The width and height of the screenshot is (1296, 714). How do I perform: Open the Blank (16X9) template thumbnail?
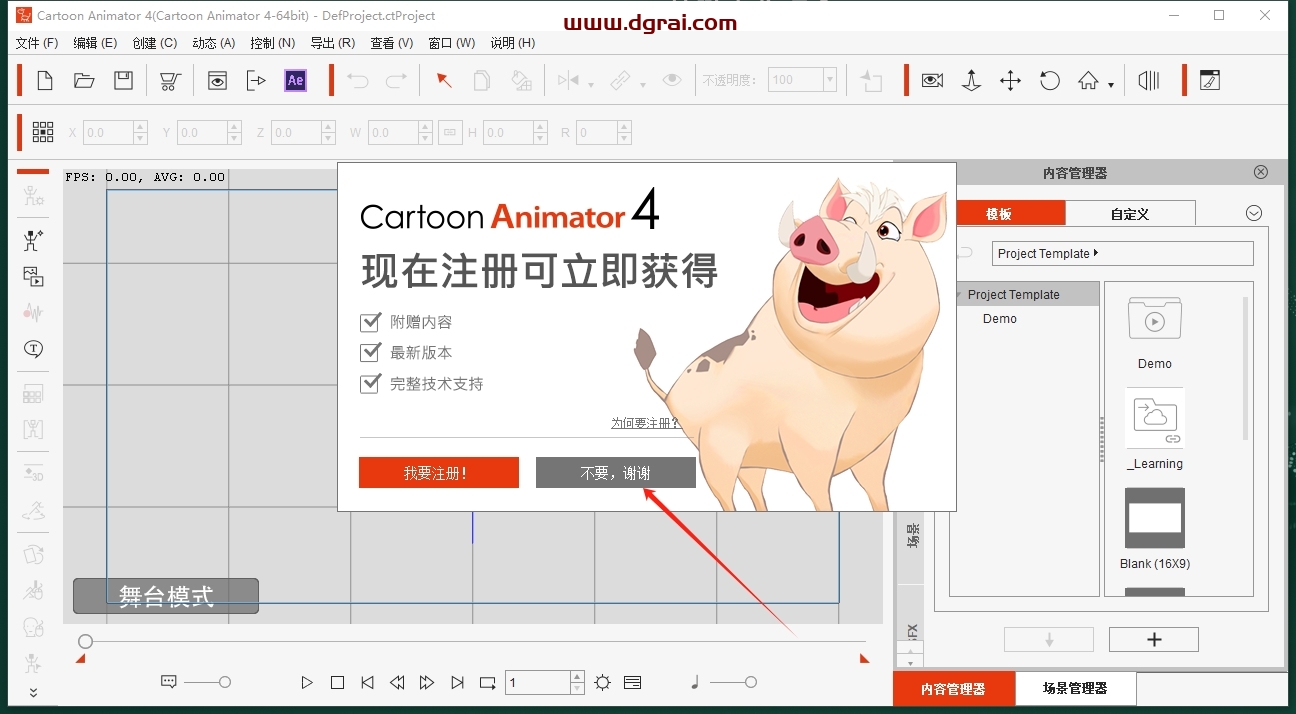[x=1154, y=518]
